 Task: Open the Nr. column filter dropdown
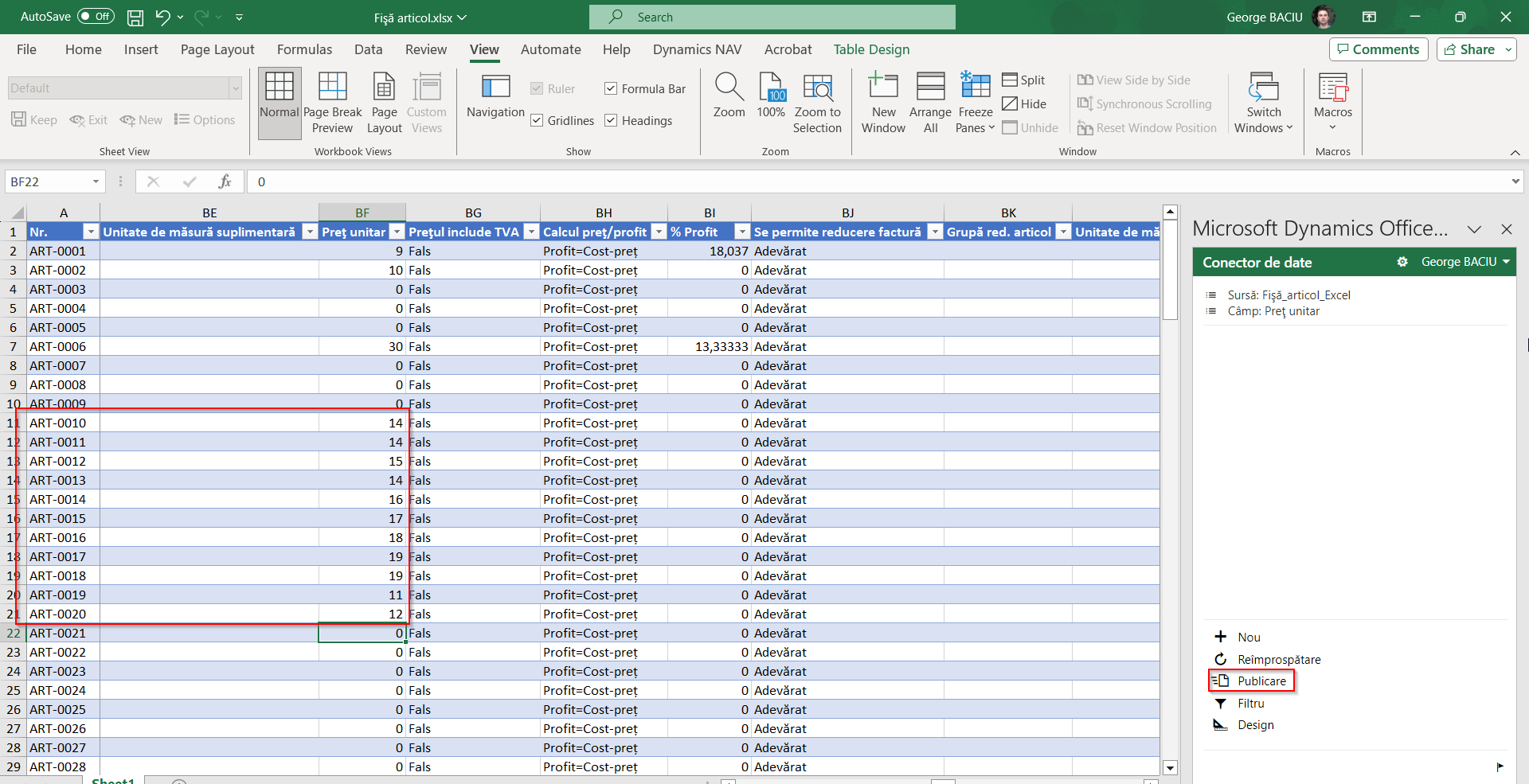coord(91,232)
